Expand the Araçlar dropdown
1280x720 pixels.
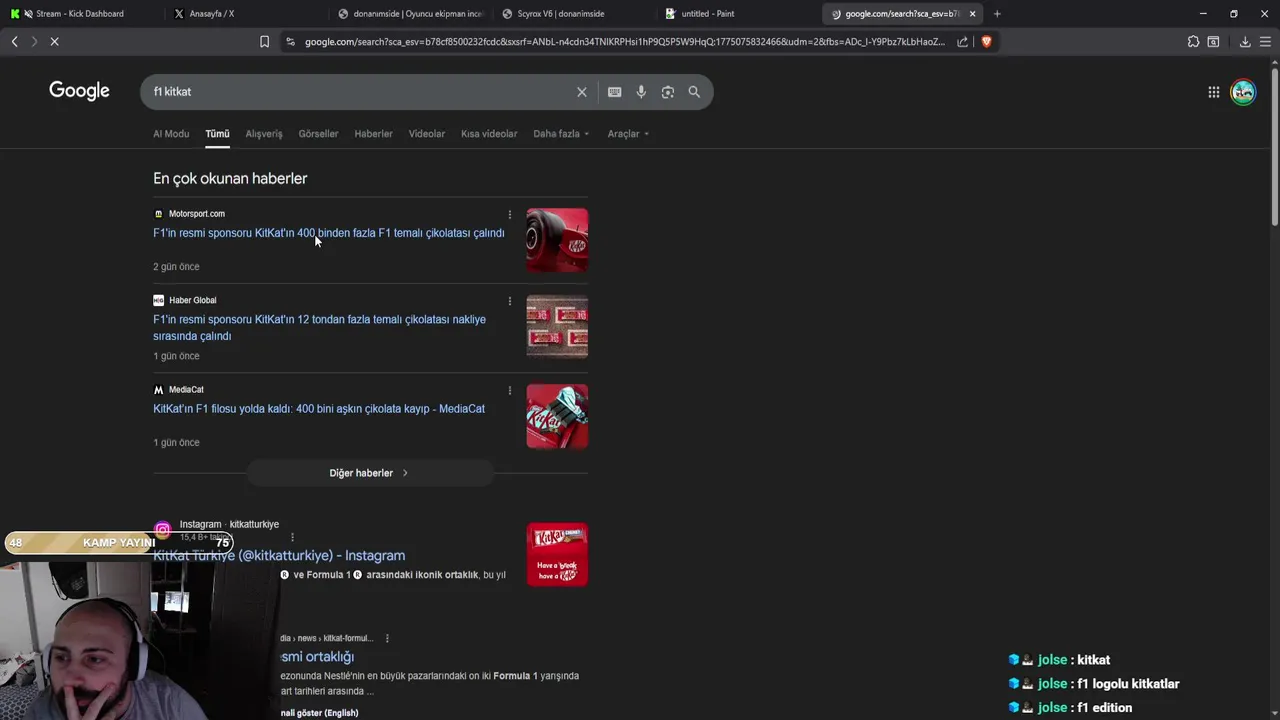(628, 134)
